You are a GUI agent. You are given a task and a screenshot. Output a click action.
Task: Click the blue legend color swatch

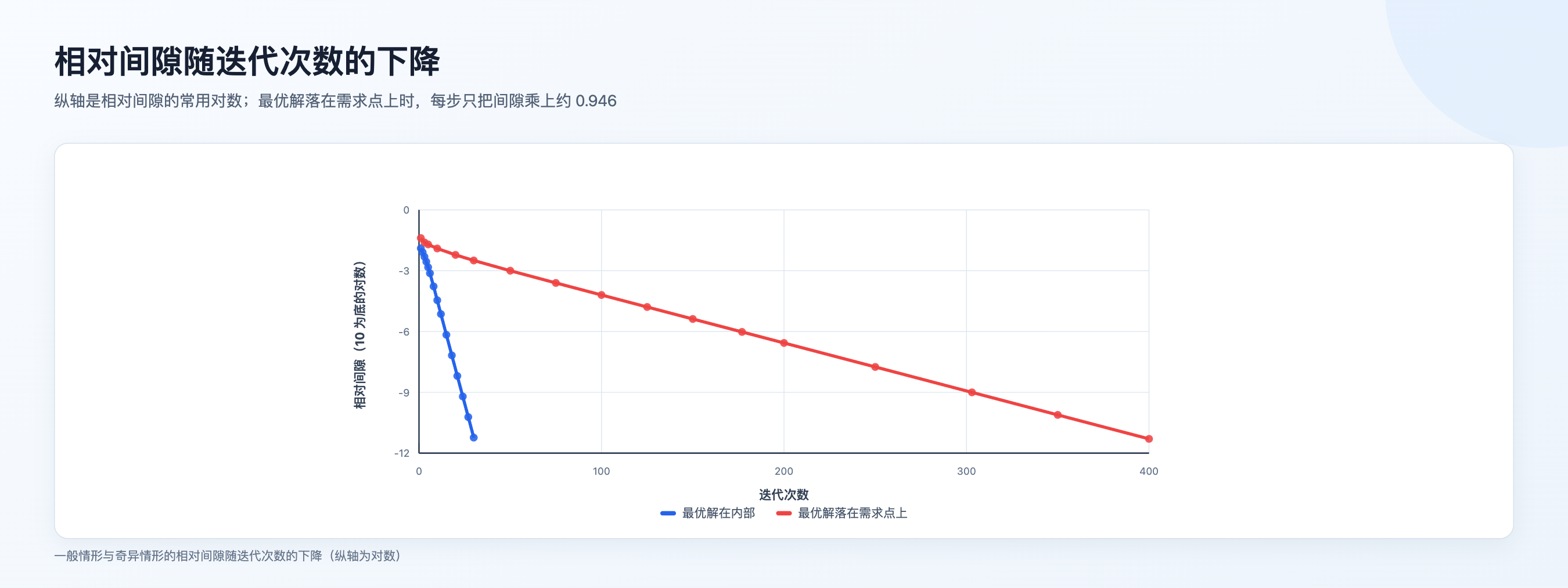pos(668,513)
